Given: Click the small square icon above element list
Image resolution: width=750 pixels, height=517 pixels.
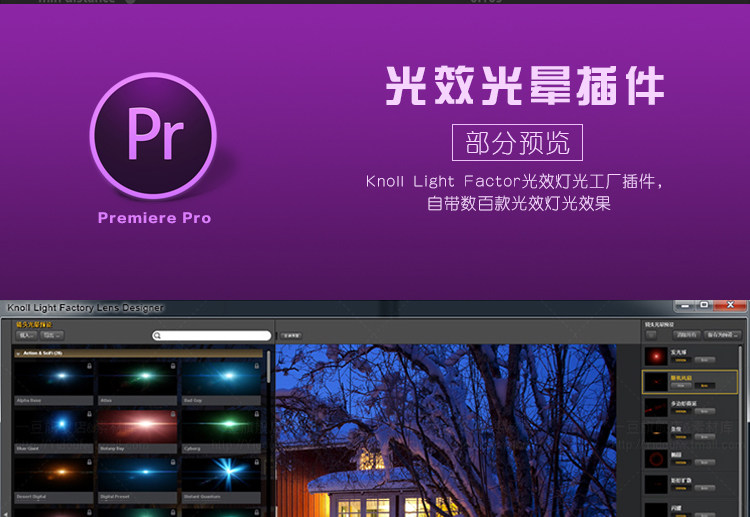Looking at the screenshot, I should (651, 335).
